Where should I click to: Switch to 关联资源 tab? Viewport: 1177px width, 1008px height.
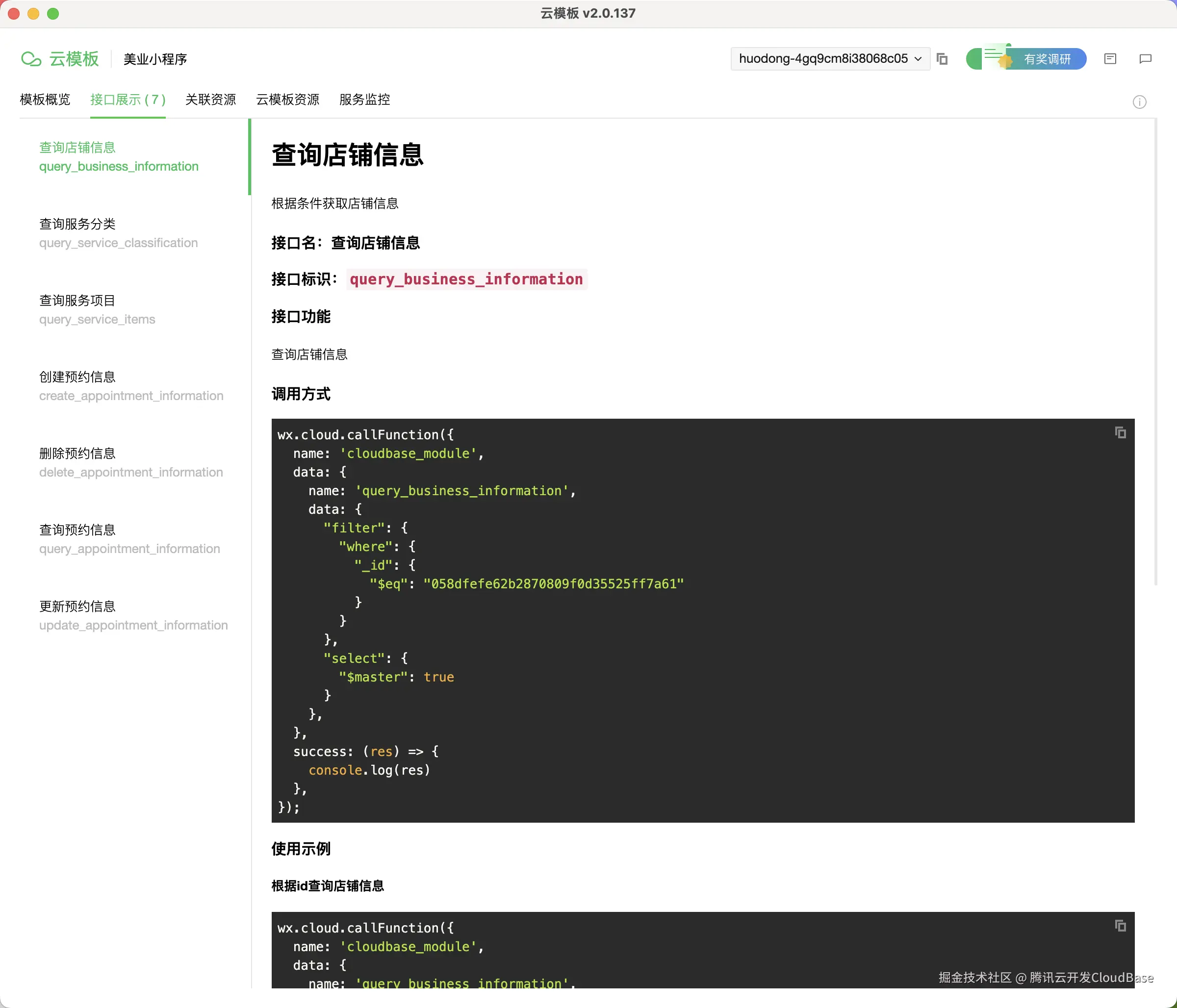pyautogui.click(x=210, y=100)
